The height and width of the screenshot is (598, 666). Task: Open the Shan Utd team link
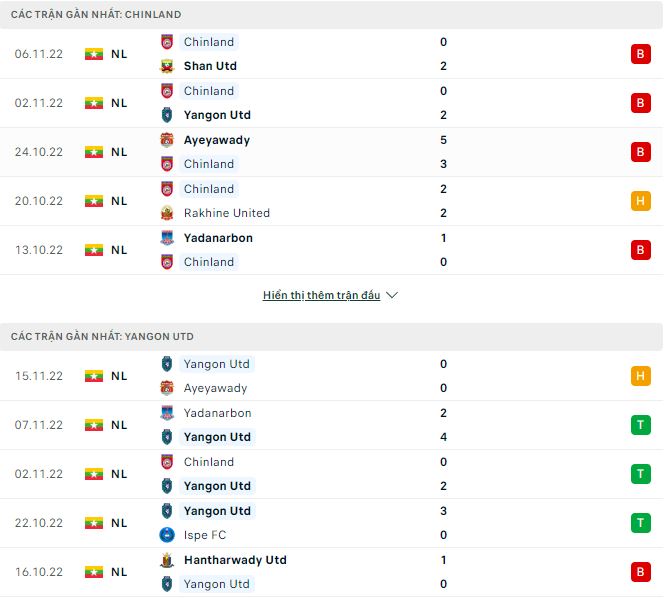210,66
